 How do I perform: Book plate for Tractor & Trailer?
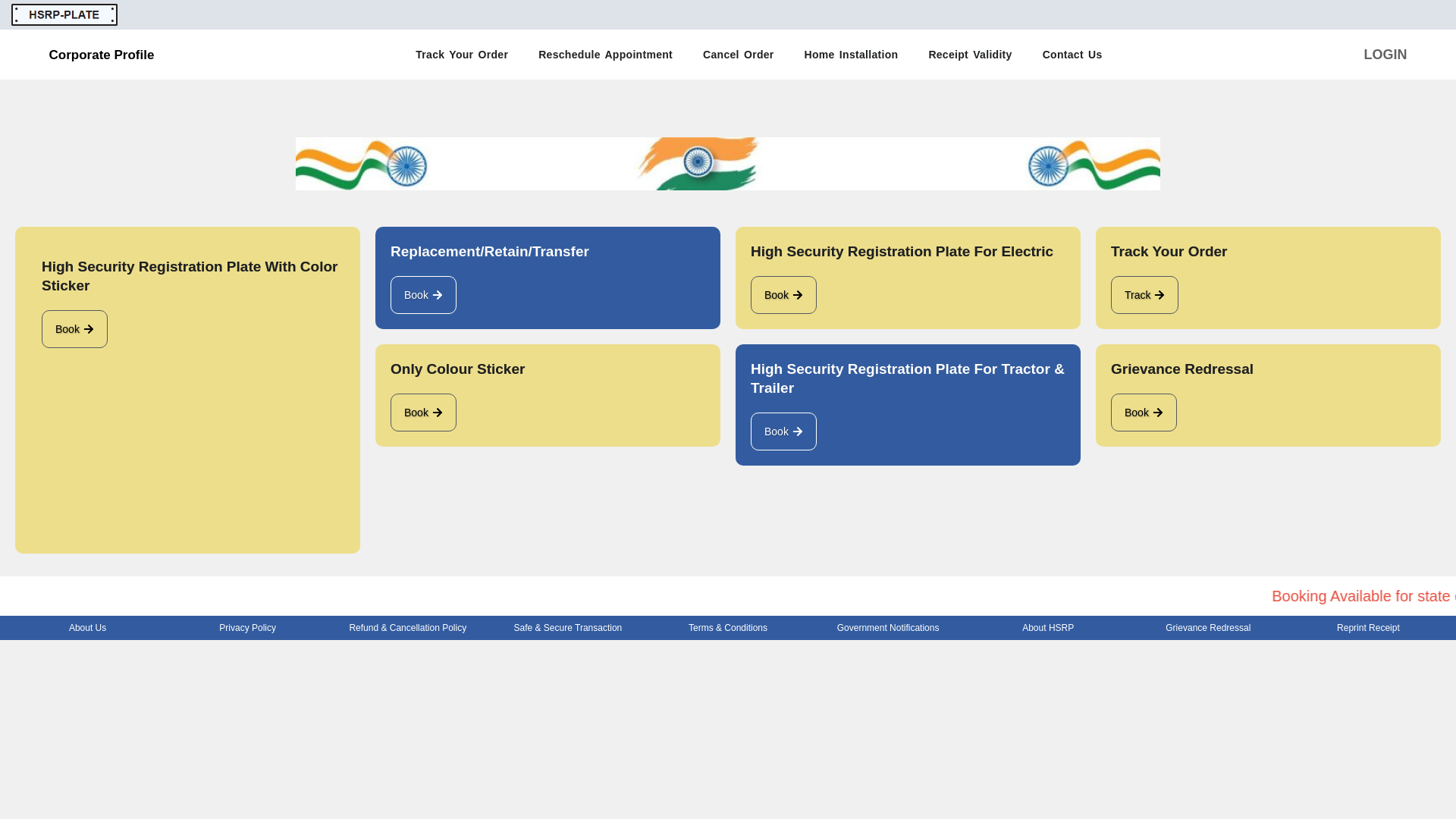783,431
